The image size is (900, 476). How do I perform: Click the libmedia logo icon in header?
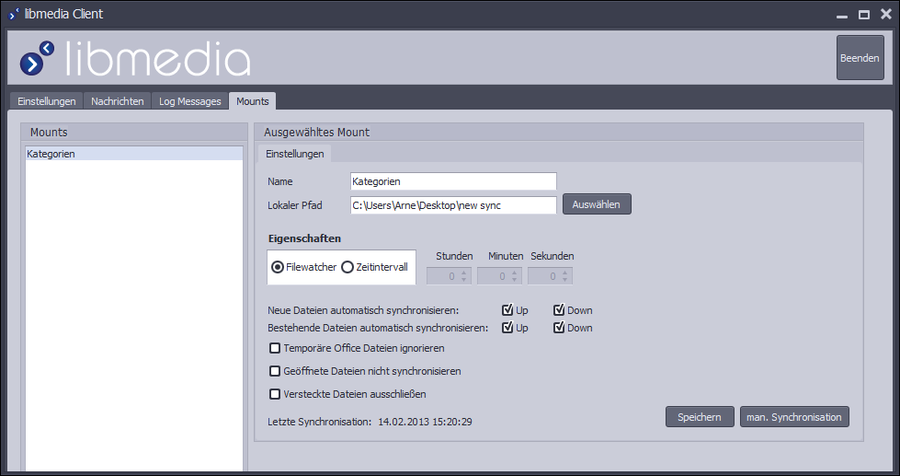tap(37, 58)
